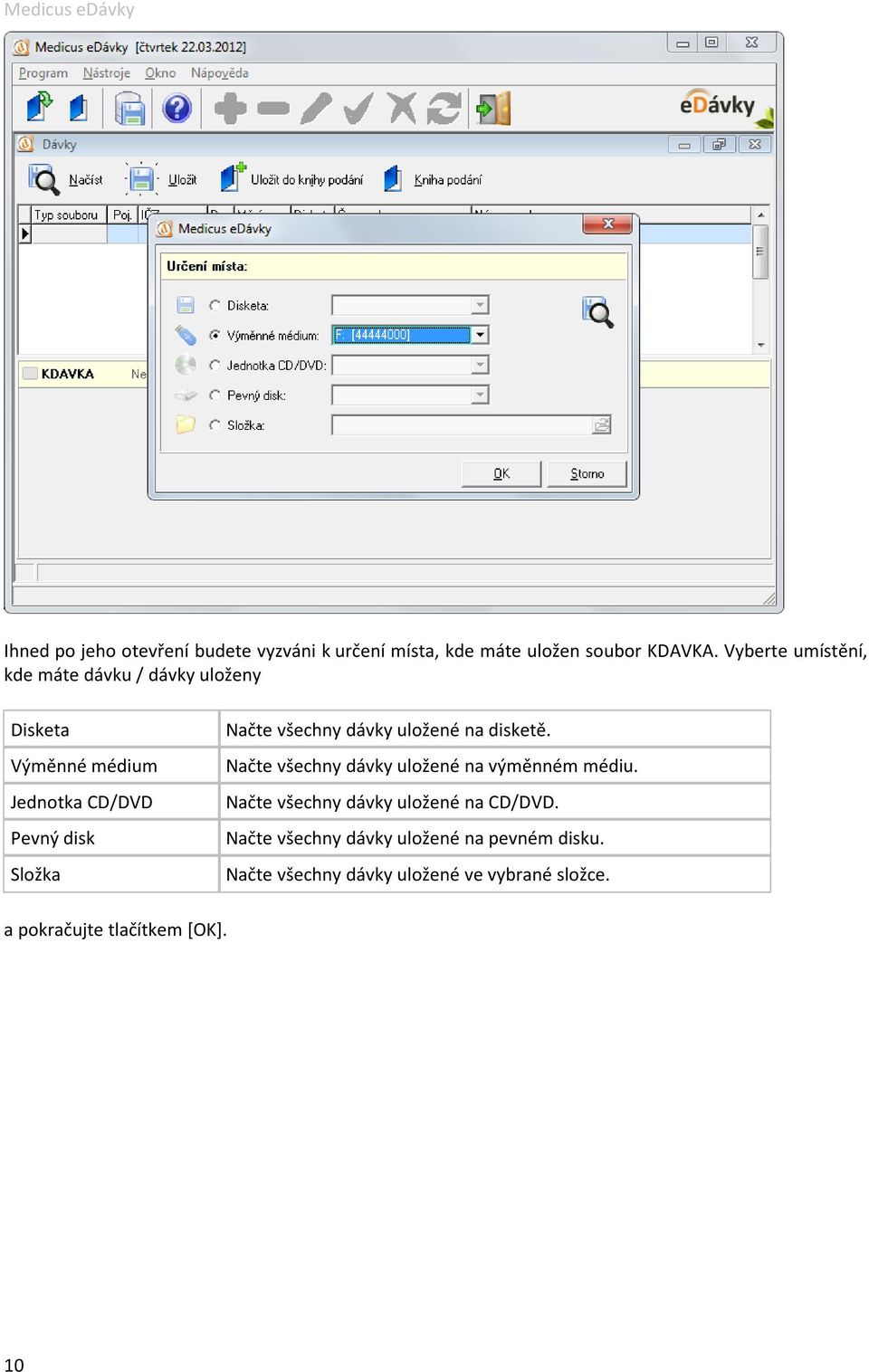Viewport: 869px width, 1372px height.
Task: Click the Exit door toolbar icon
Action: tap(494, 109)
